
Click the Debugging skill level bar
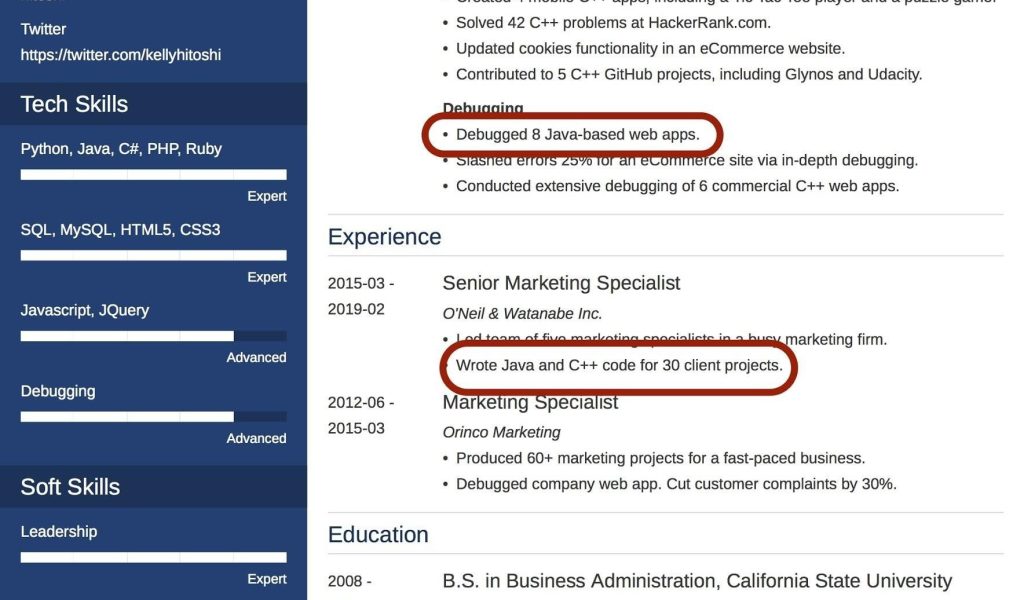coord(153,417)
